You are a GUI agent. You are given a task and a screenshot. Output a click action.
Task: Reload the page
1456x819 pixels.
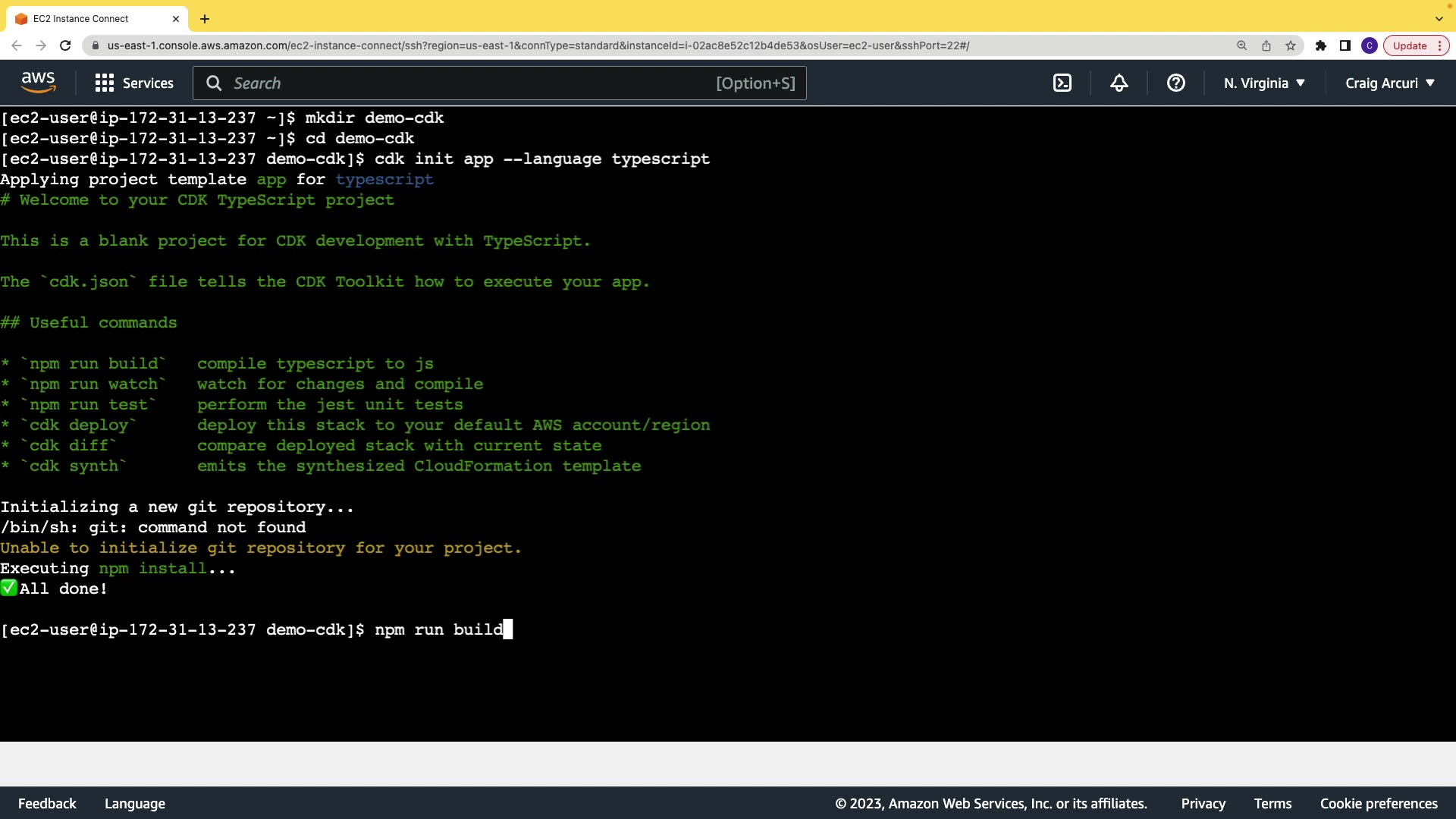(65, 45)
